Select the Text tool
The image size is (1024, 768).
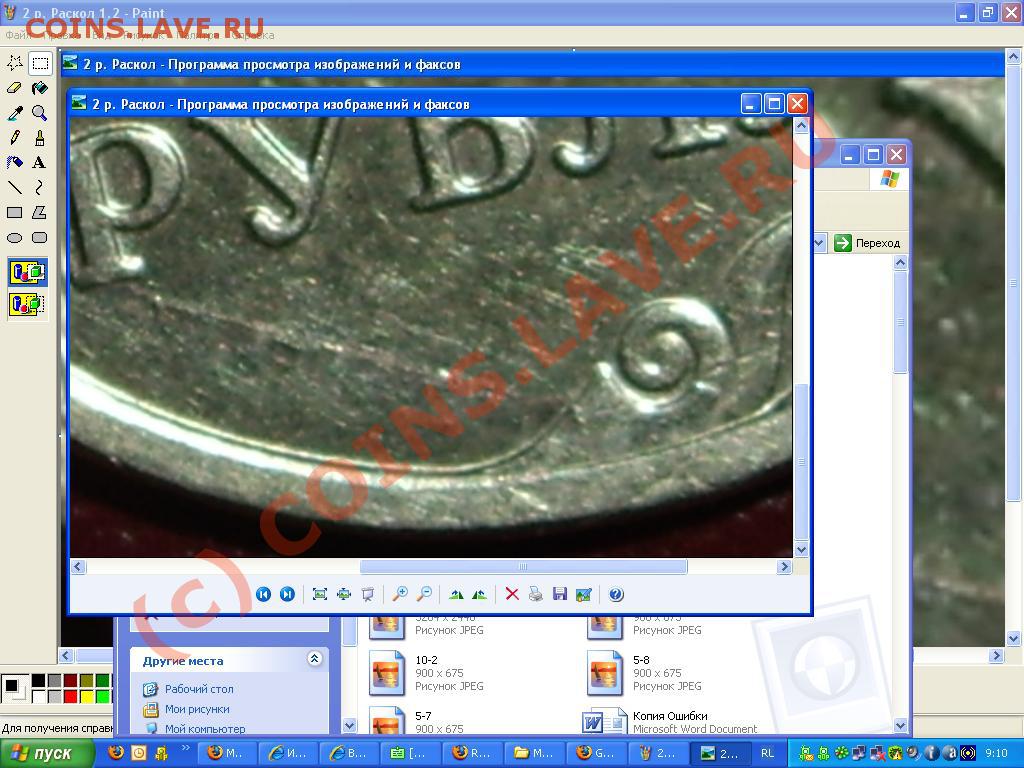point(40,163)
